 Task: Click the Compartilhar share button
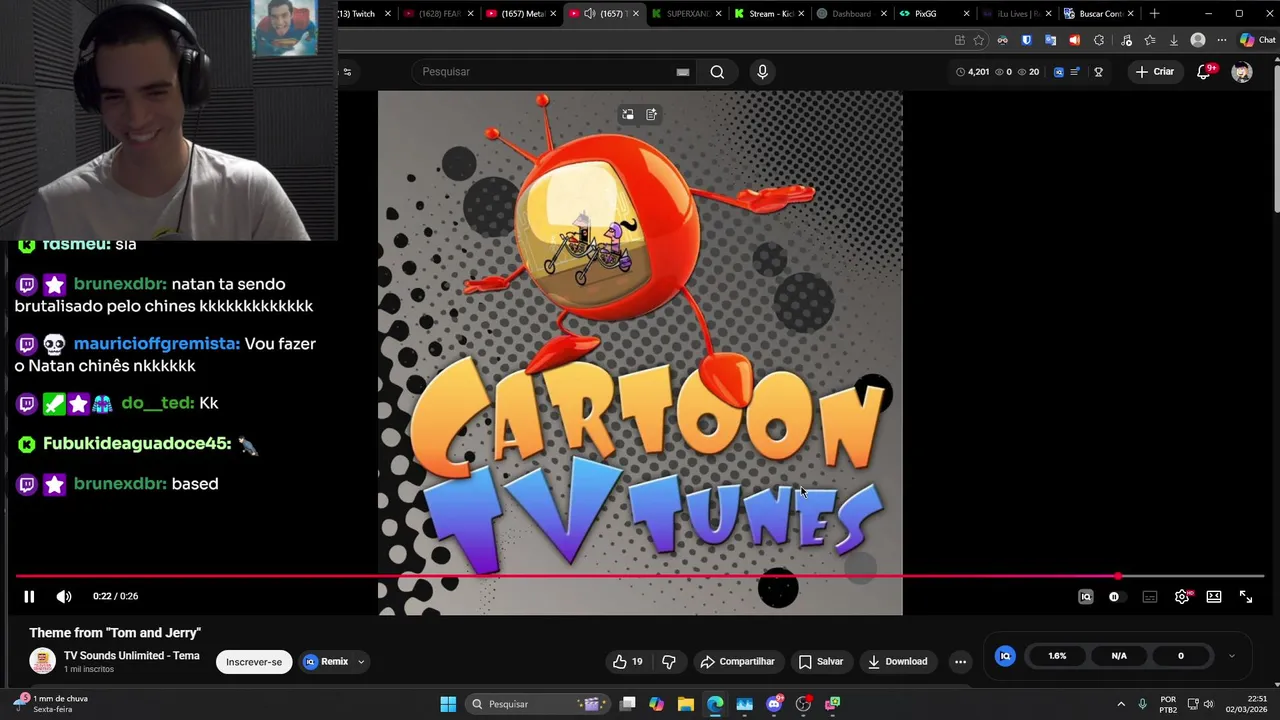[x=738, y=662]
